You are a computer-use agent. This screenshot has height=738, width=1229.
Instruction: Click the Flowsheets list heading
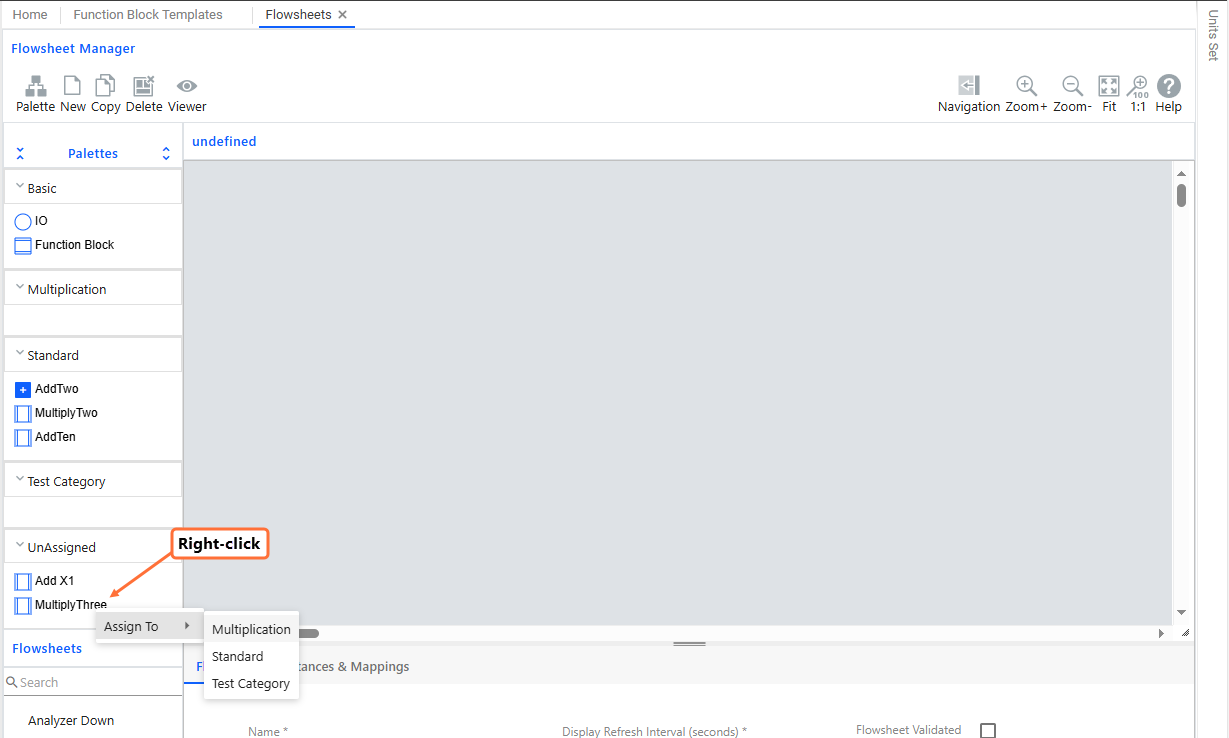pos(47,649)
